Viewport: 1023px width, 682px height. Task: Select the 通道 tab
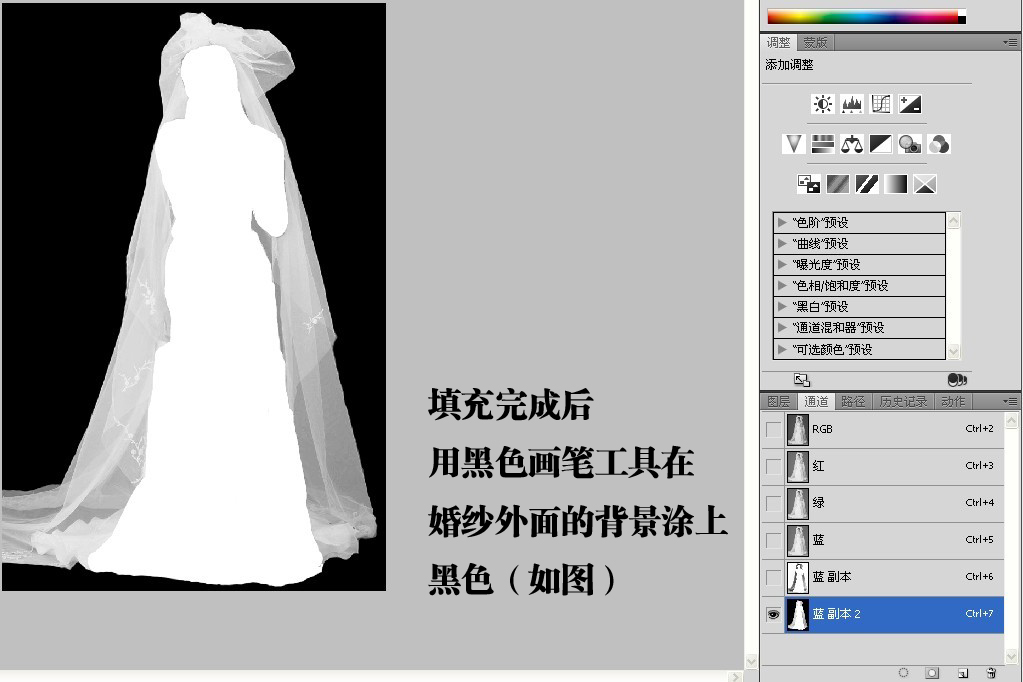pyautogui.click(x=816, y=401)
